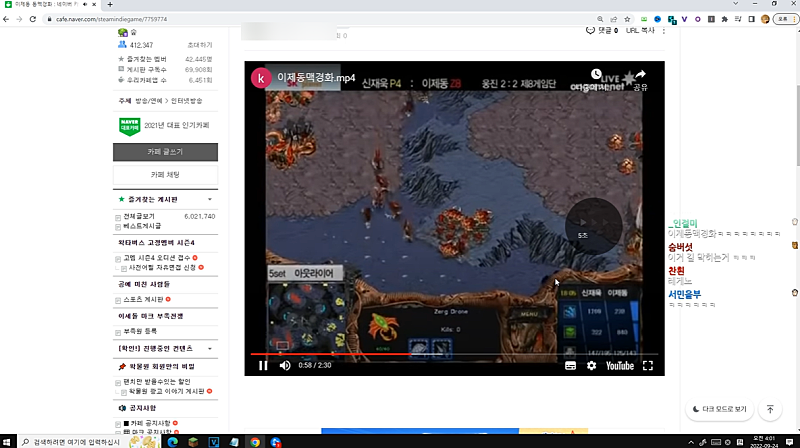Open Minecraft from taskbar
800x448 pixels.
tap(193, 442)
